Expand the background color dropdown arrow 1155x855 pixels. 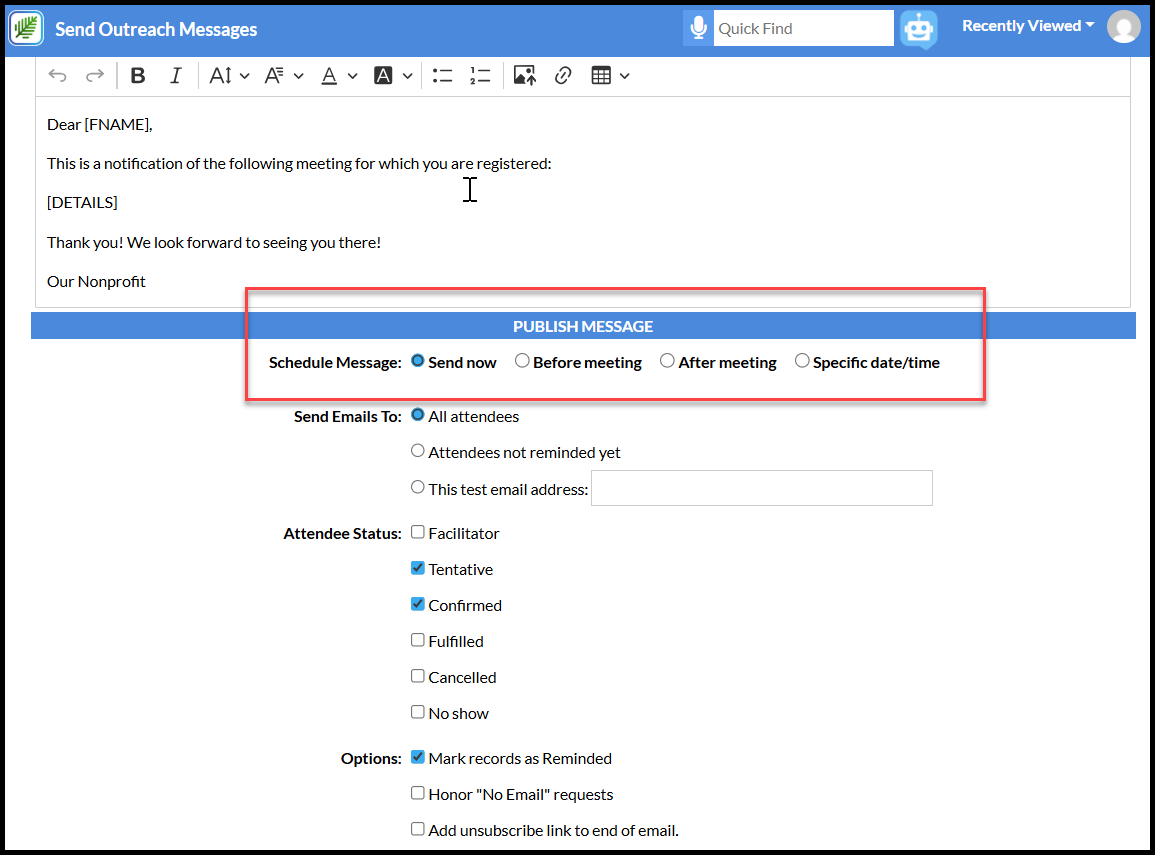[x=407, y=76]
